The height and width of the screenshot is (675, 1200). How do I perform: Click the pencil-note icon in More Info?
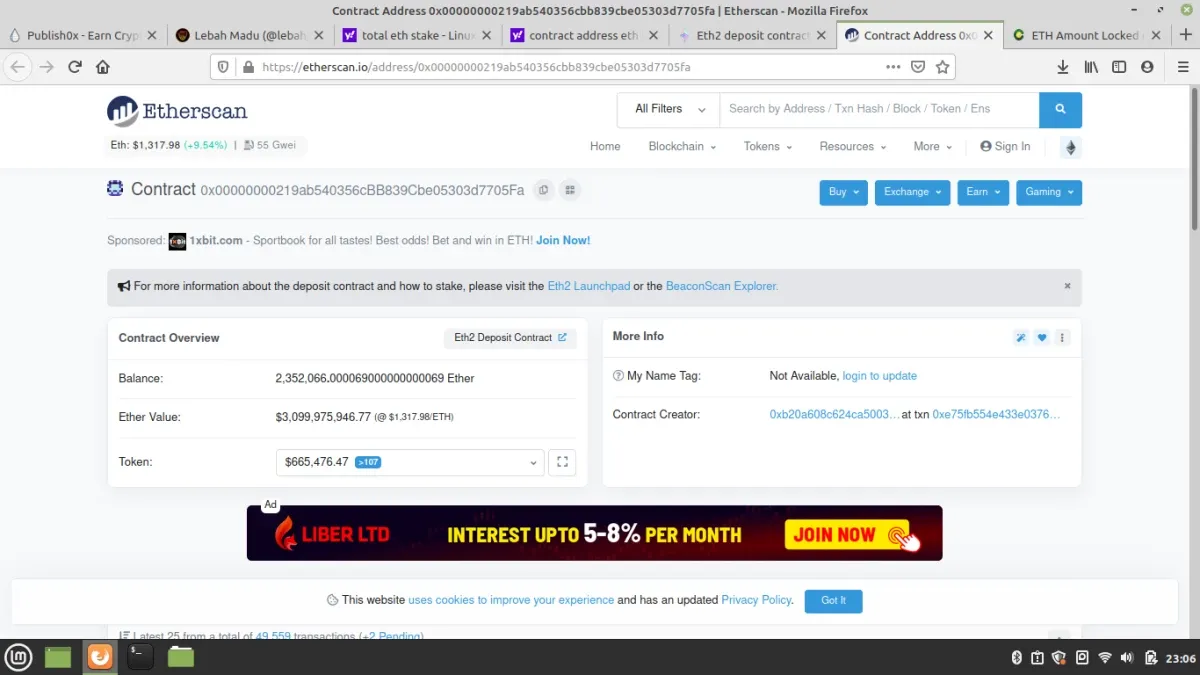1021,337
